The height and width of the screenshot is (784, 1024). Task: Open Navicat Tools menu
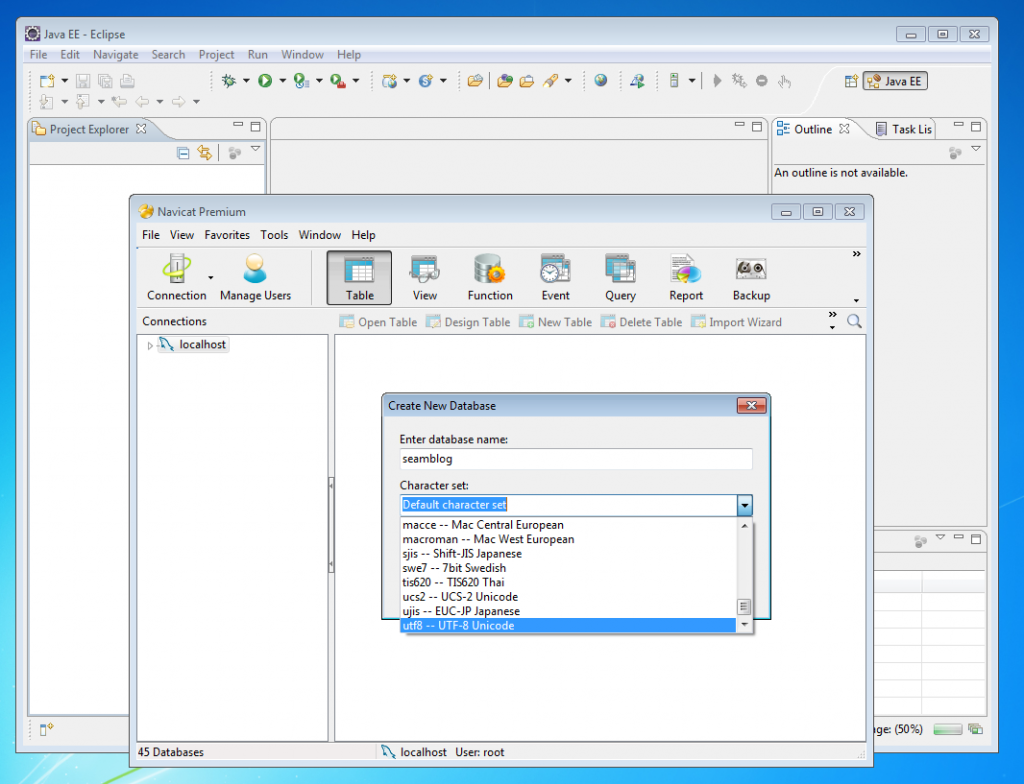tap(274, 235)
